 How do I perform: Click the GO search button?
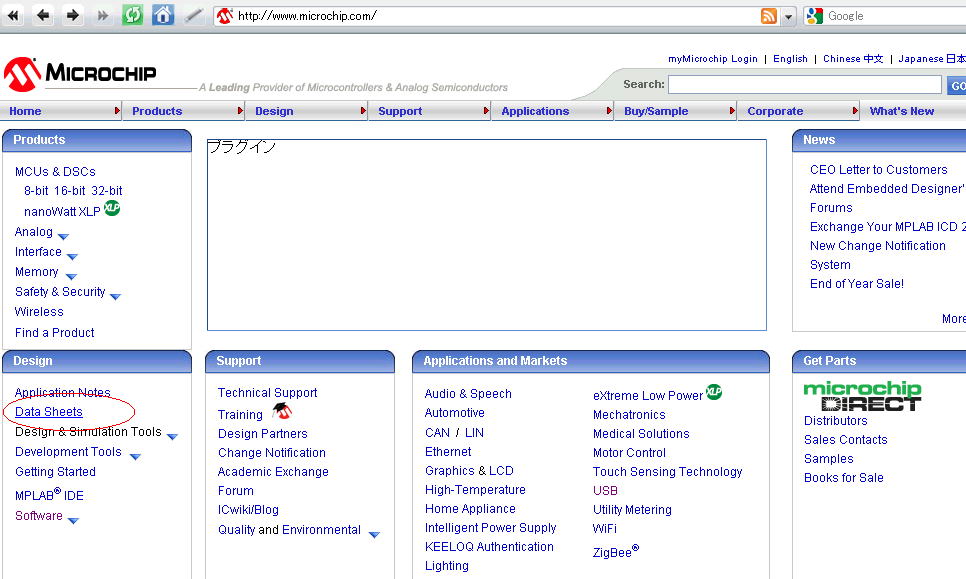(x=957, y=86)
